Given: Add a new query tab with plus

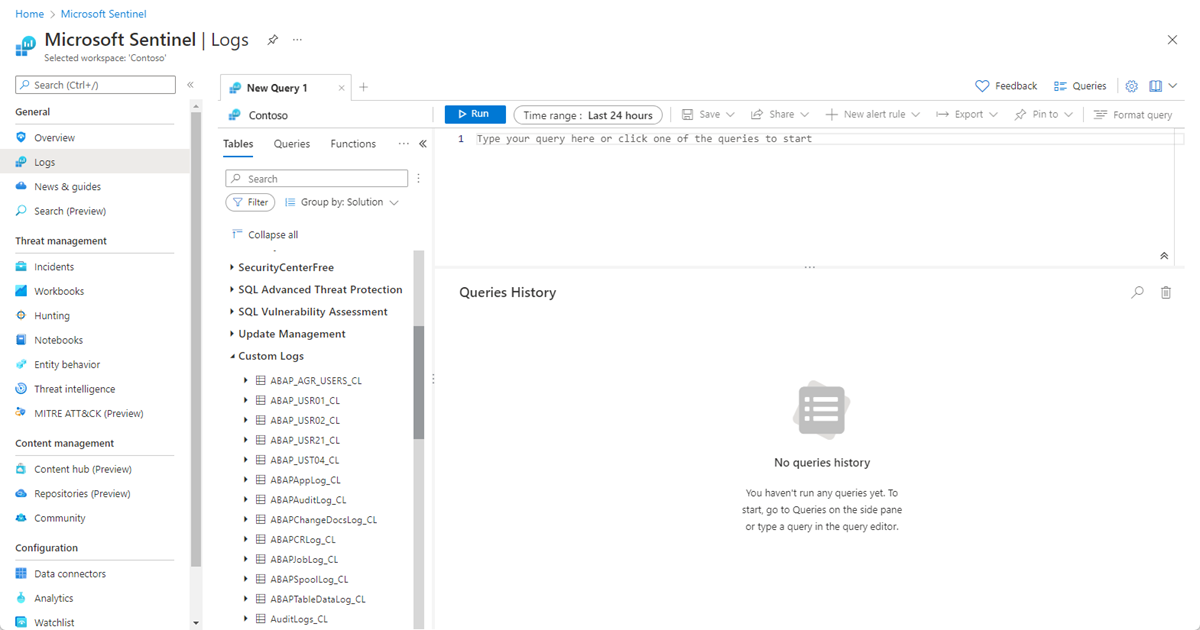Looking at the screenshot, I should (364, 88).
